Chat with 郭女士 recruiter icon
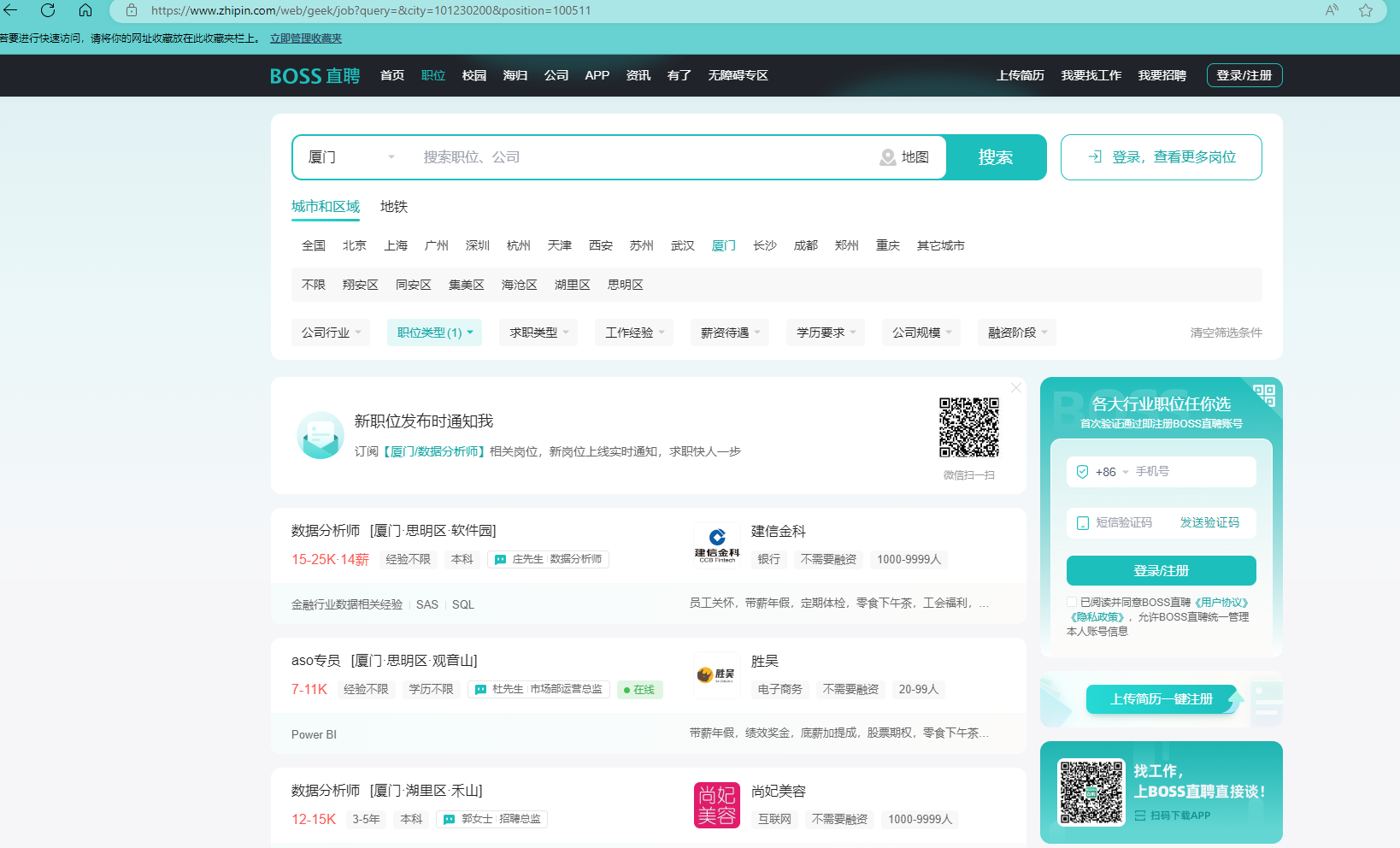This screenshot has height=848, width=1400. pyautogui.click(x=450, y=820)
